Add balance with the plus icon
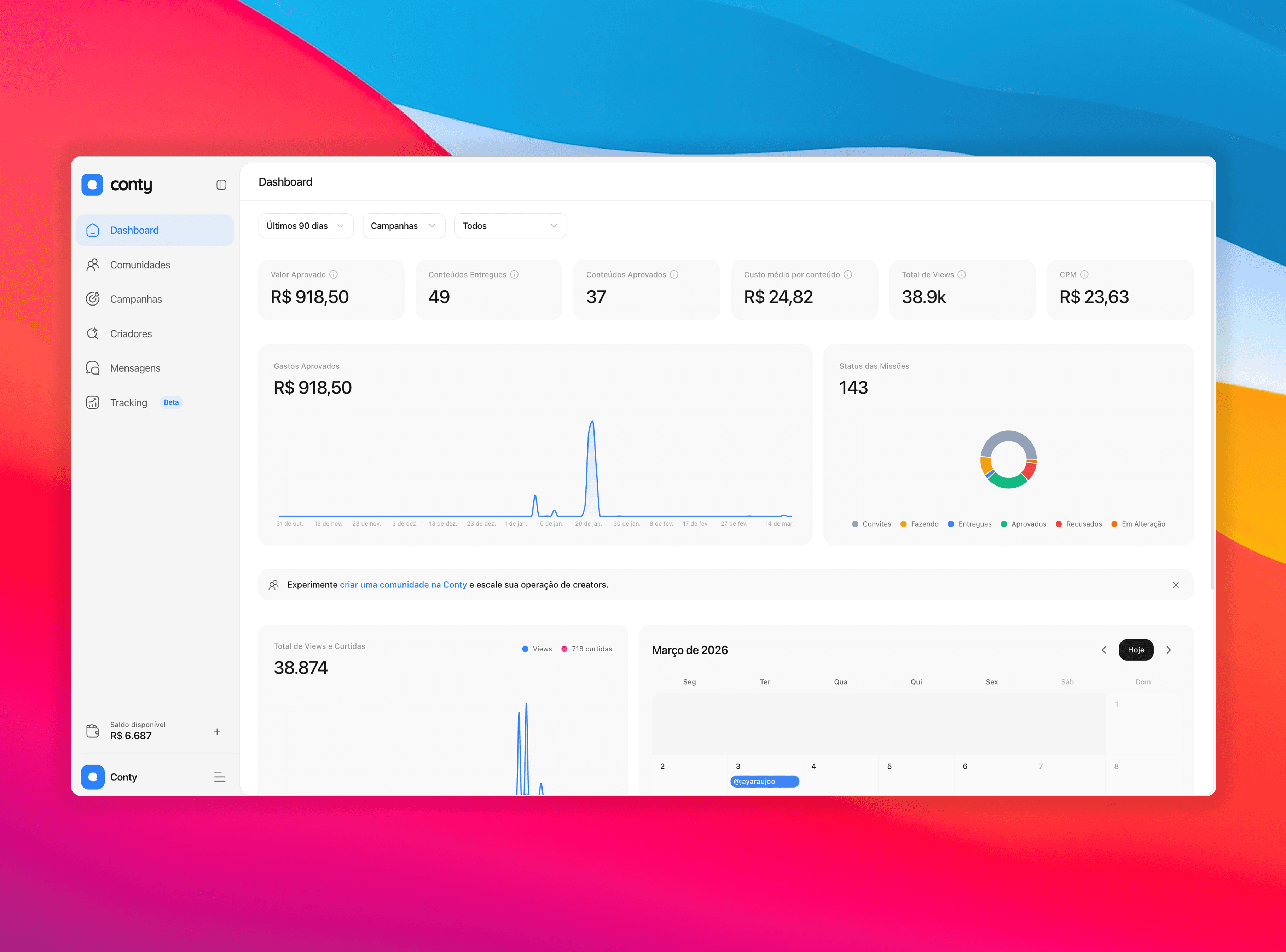Image resolution: width=1286 pixels, height=952 pixels. (217, 732)
